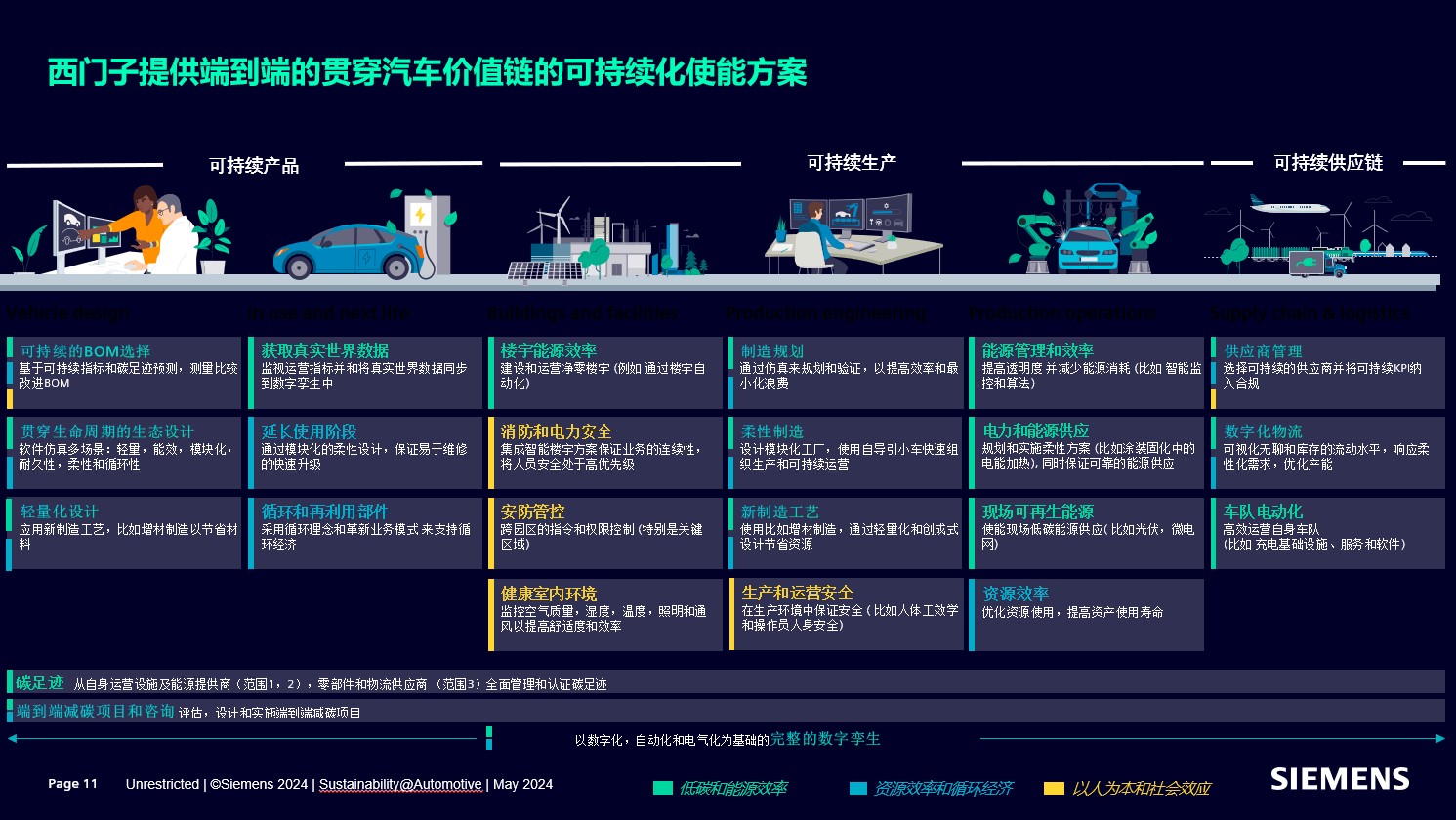This screenshot has width=1456, height=820.
Task: Click the 电力和能源供应 card
Action: click(x=1087, y=453)
